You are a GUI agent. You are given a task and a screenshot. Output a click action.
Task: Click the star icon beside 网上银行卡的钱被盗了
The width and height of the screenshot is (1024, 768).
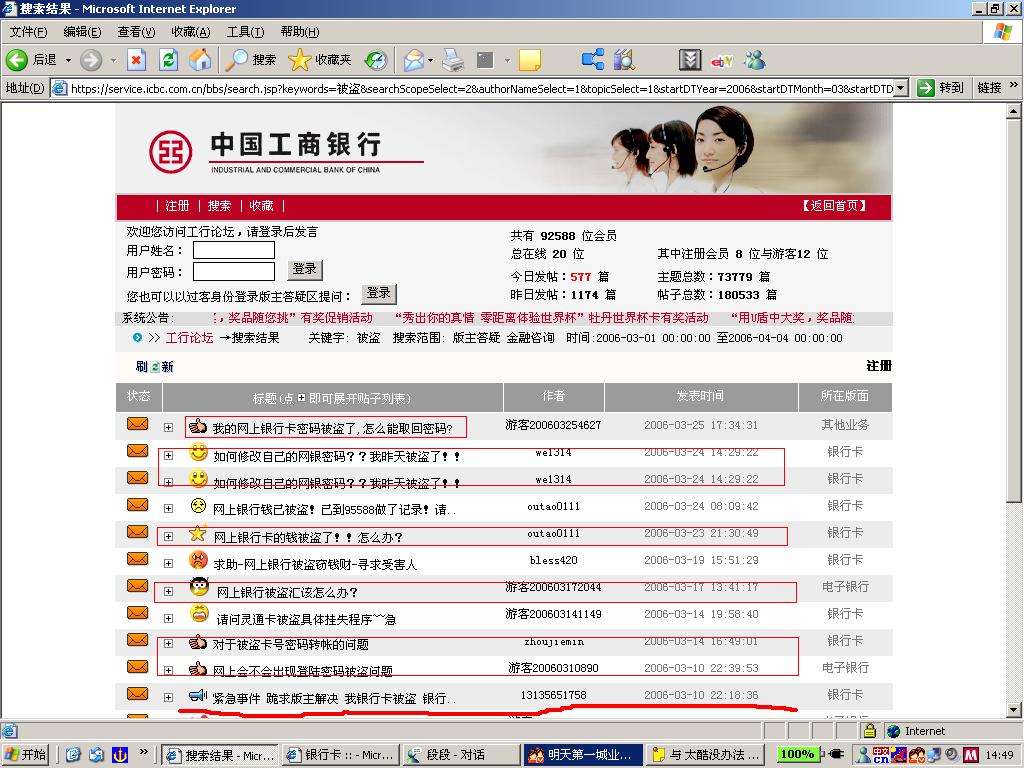(198, 533)
